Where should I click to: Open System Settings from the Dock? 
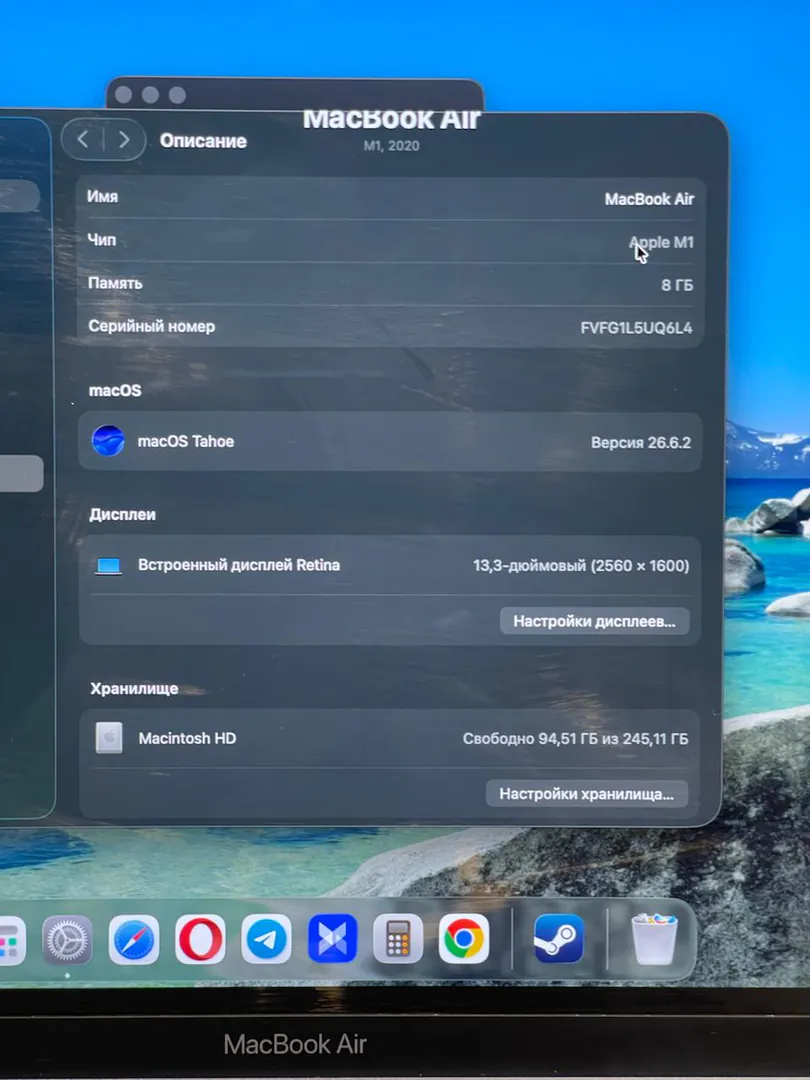point(67,939)
